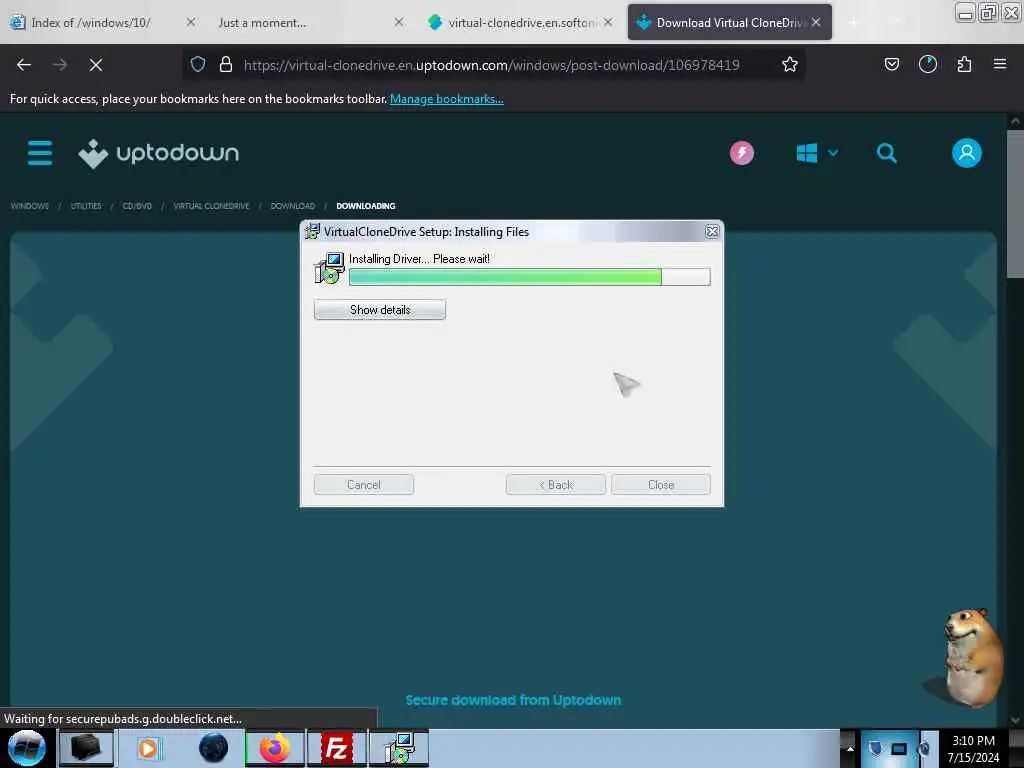Click the Uptodown logo

tap(159, 153)
